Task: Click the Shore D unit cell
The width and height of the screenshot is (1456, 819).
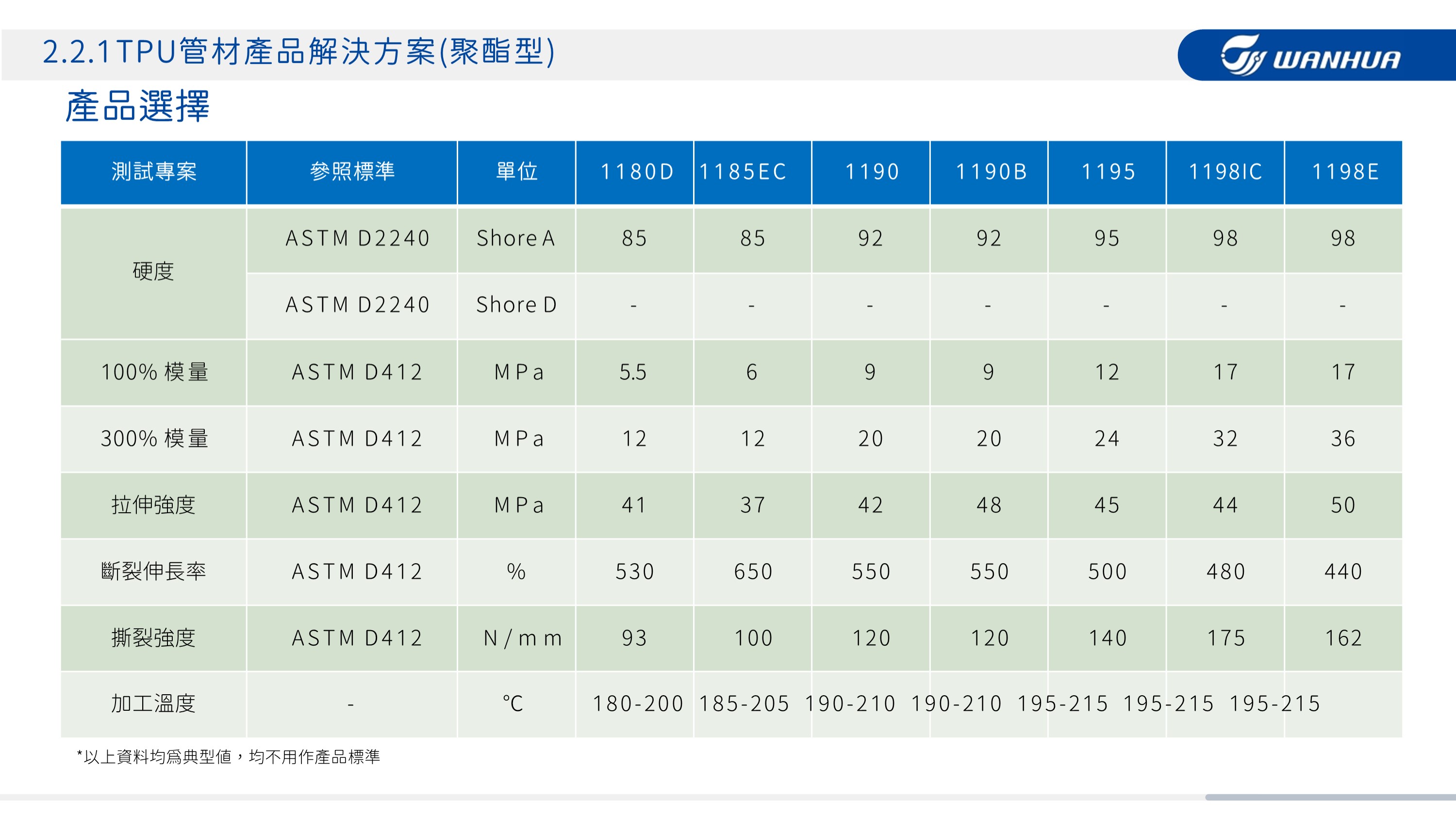Action: pyautogui.click(x=516, y=305)
